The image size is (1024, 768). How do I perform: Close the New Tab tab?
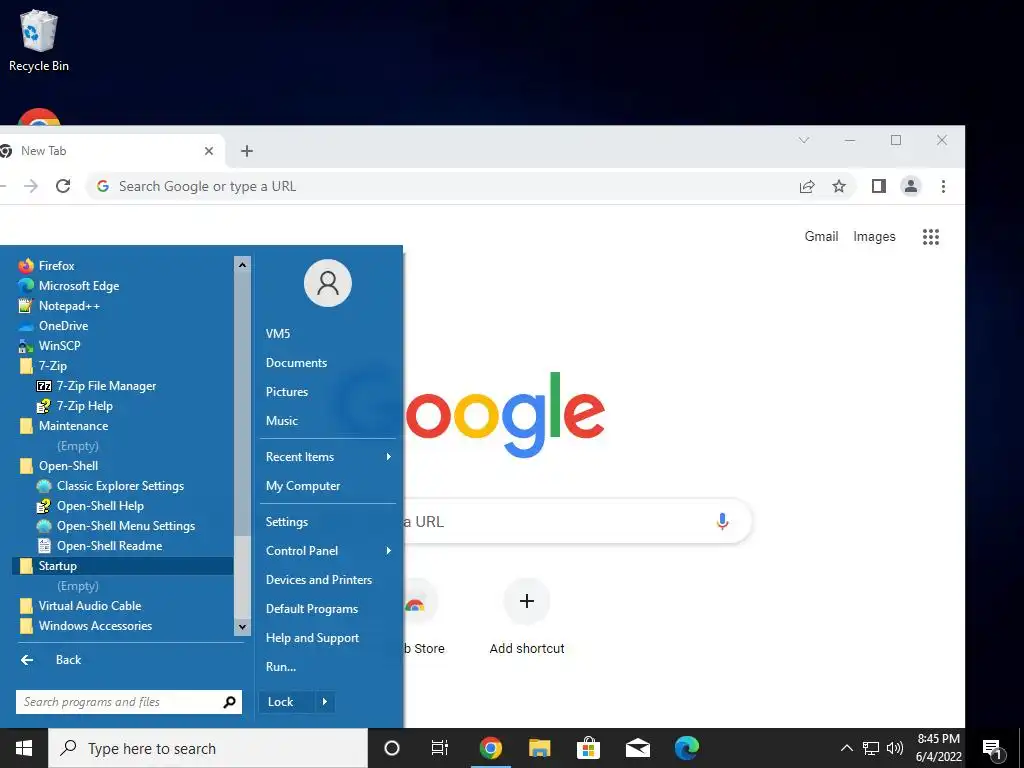(x=208, y=151)
